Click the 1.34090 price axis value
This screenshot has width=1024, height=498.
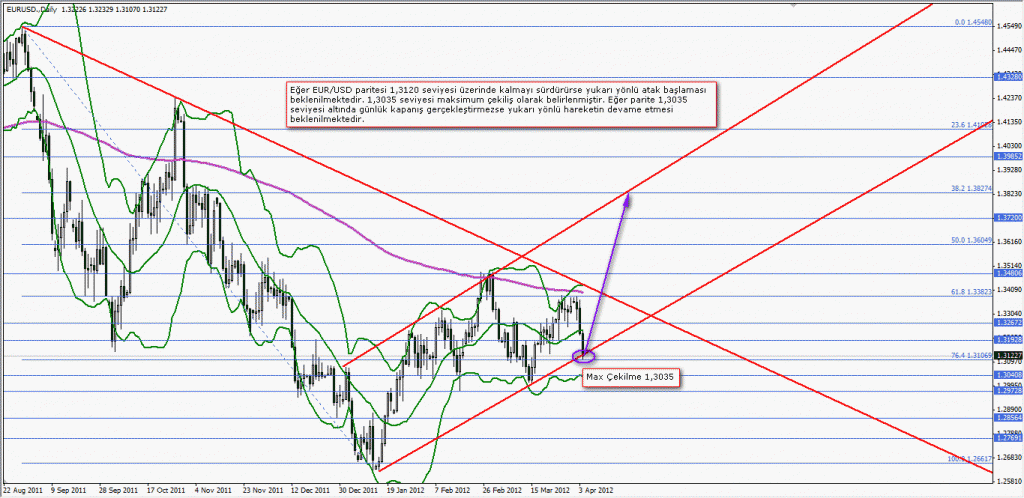coord(1010,290)
